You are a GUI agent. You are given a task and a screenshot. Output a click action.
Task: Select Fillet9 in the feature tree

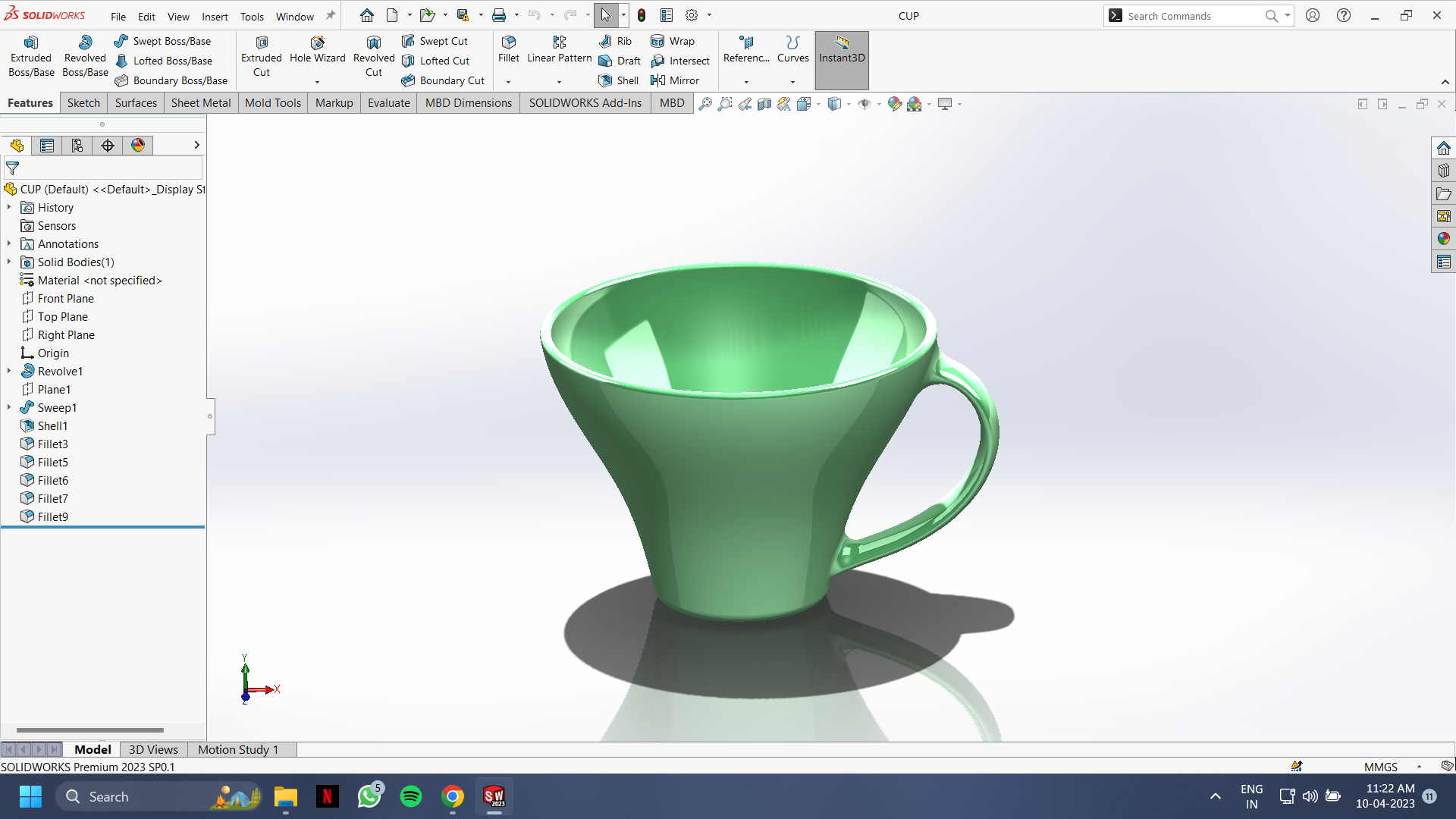click(x=52, y=516)
